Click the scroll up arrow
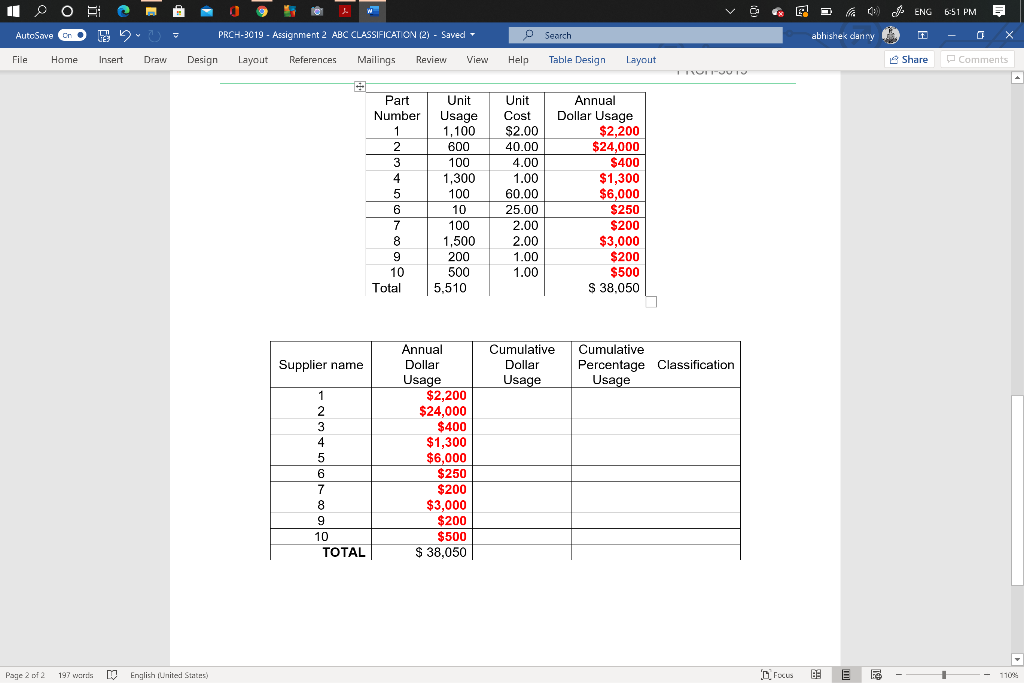1024x683 pixels. click(x=1017, y=78)
